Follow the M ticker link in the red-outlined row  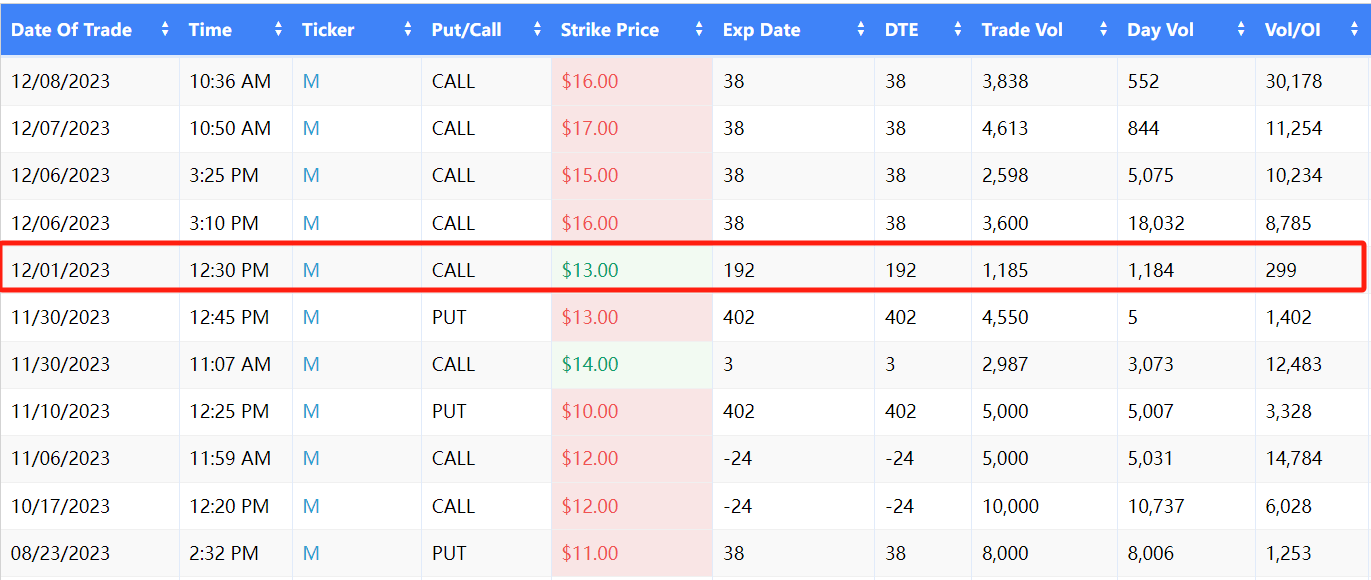[311, 270]
